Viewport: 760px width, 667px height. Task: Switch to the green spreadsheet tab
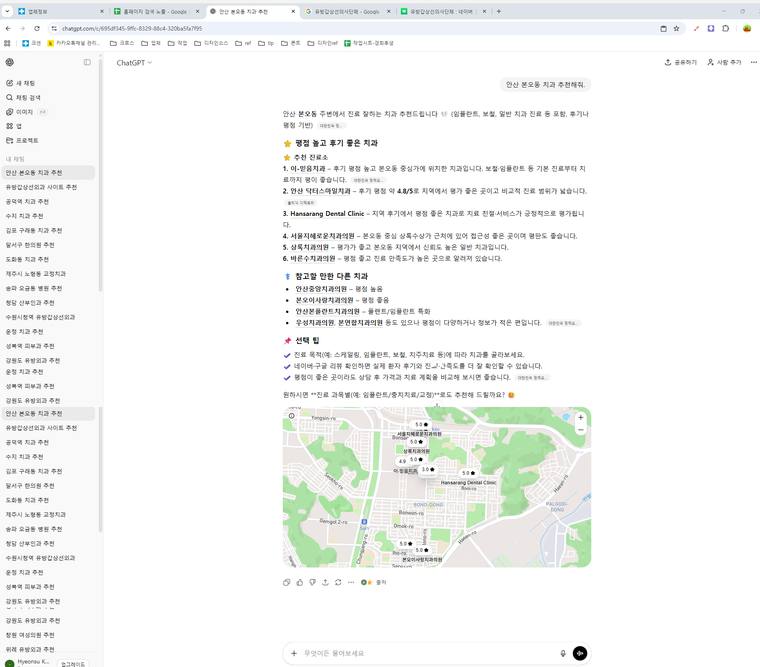[x=156, y=11]
